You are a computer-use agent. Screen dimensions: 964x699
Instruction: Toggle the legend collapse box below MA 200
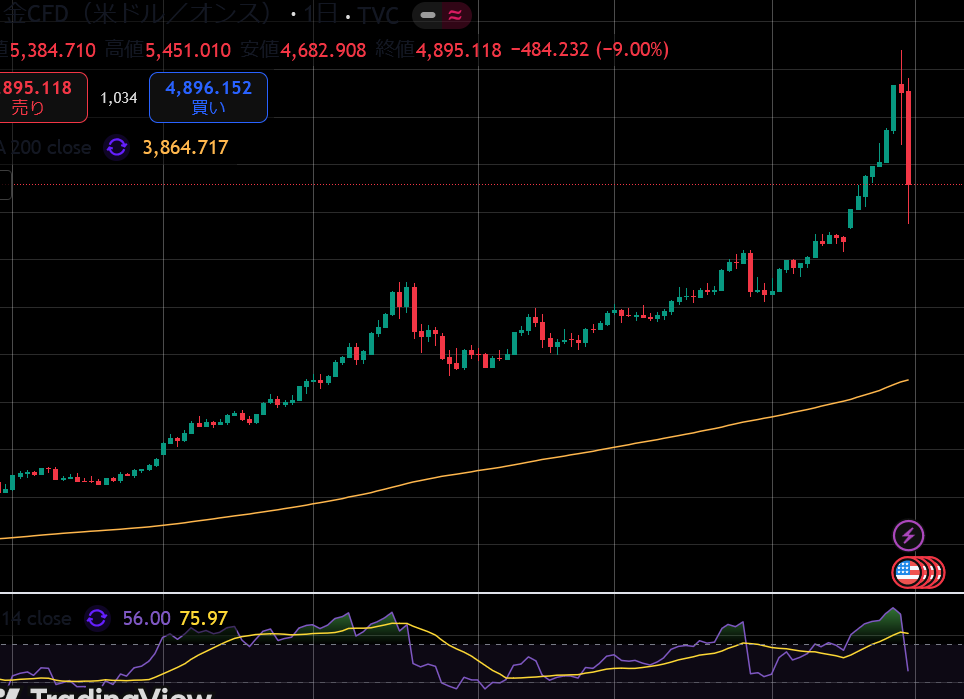(4, 185)
